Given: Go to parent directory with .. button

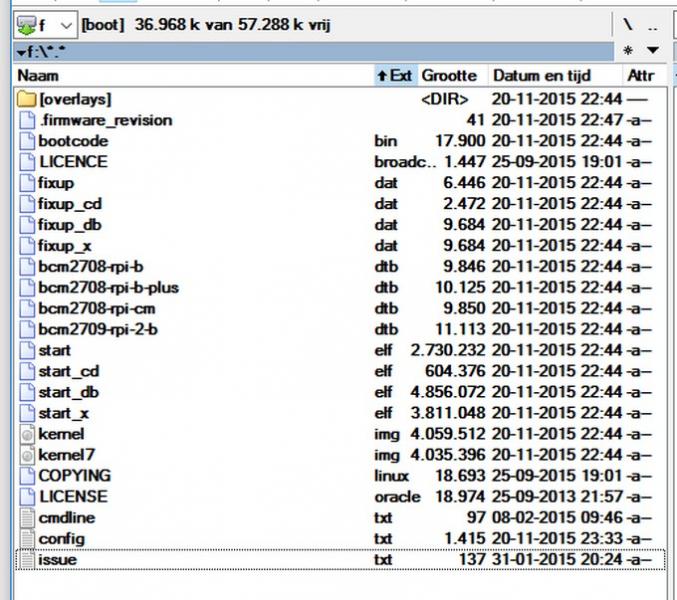Looking at the screenshot, I should (653, 23).
